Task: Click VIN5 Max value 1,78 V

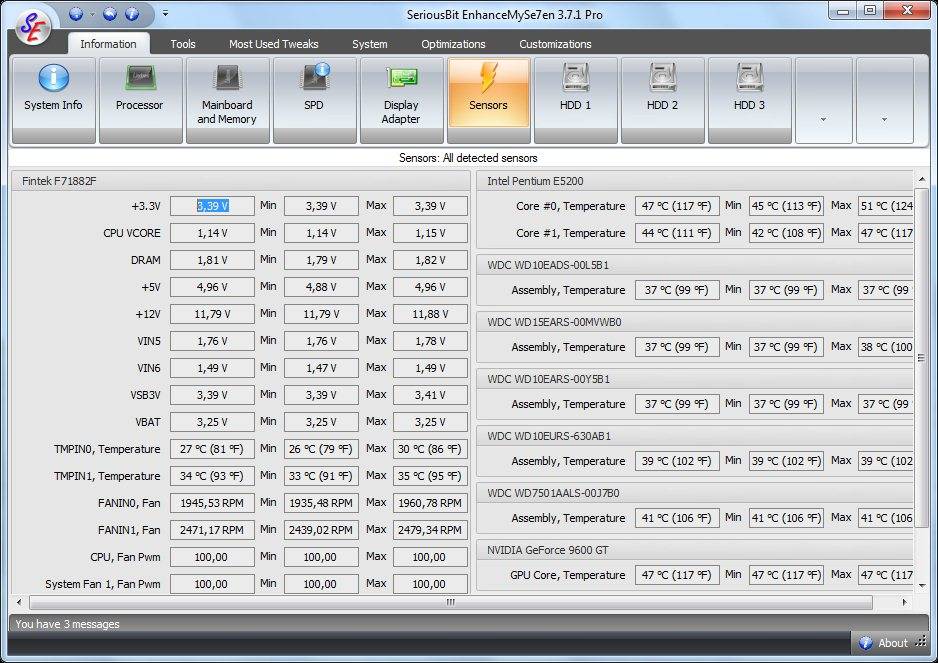Action: [x=430, y=341]
